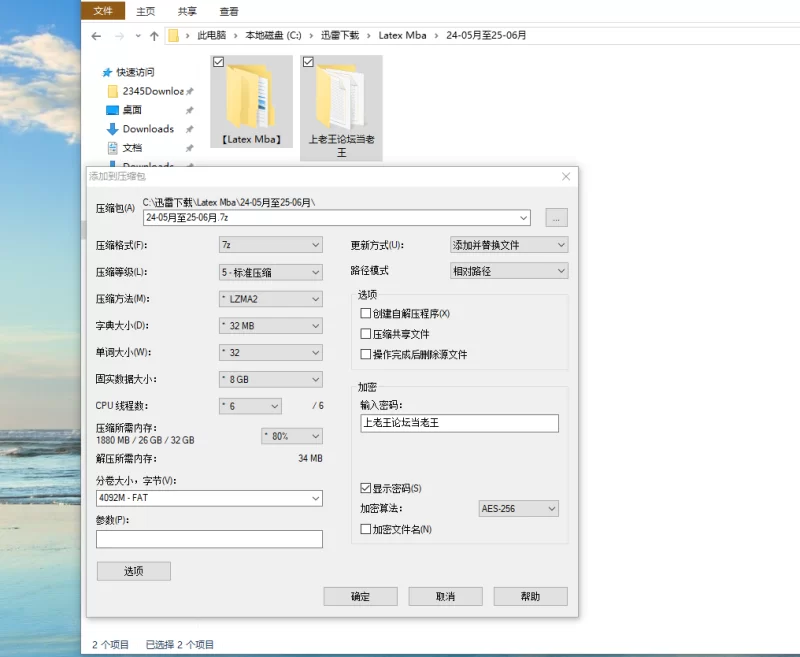Screen dimensions: 800x657
Task: Click the 确定 button
Action: (360, 596)
